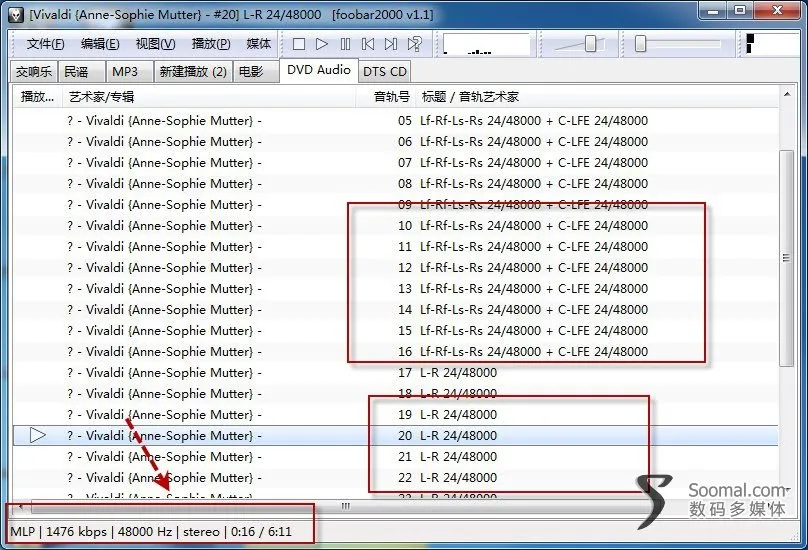Click the status bar MLP 1476 kbps info
Screen dimensions: 808x550
coord(151,531)
